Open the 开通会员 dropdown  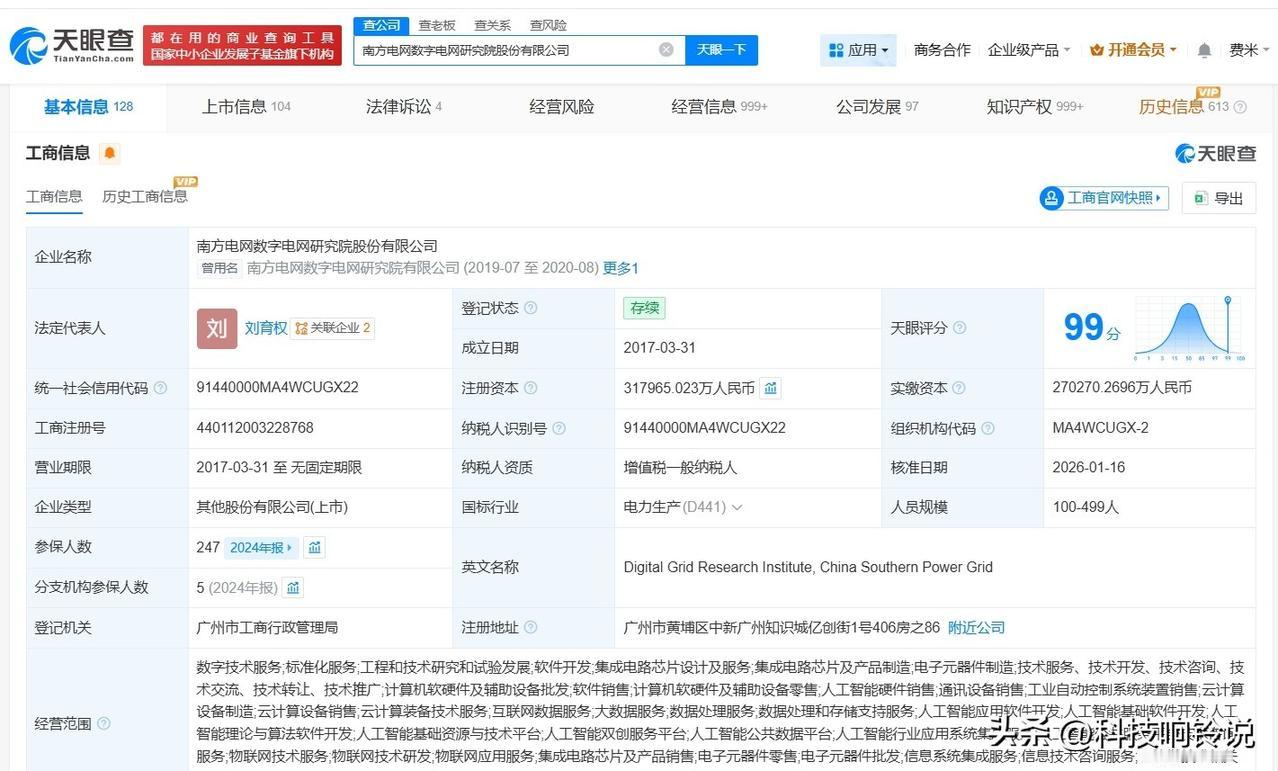pyautogui.click(x=1133, y=50)
